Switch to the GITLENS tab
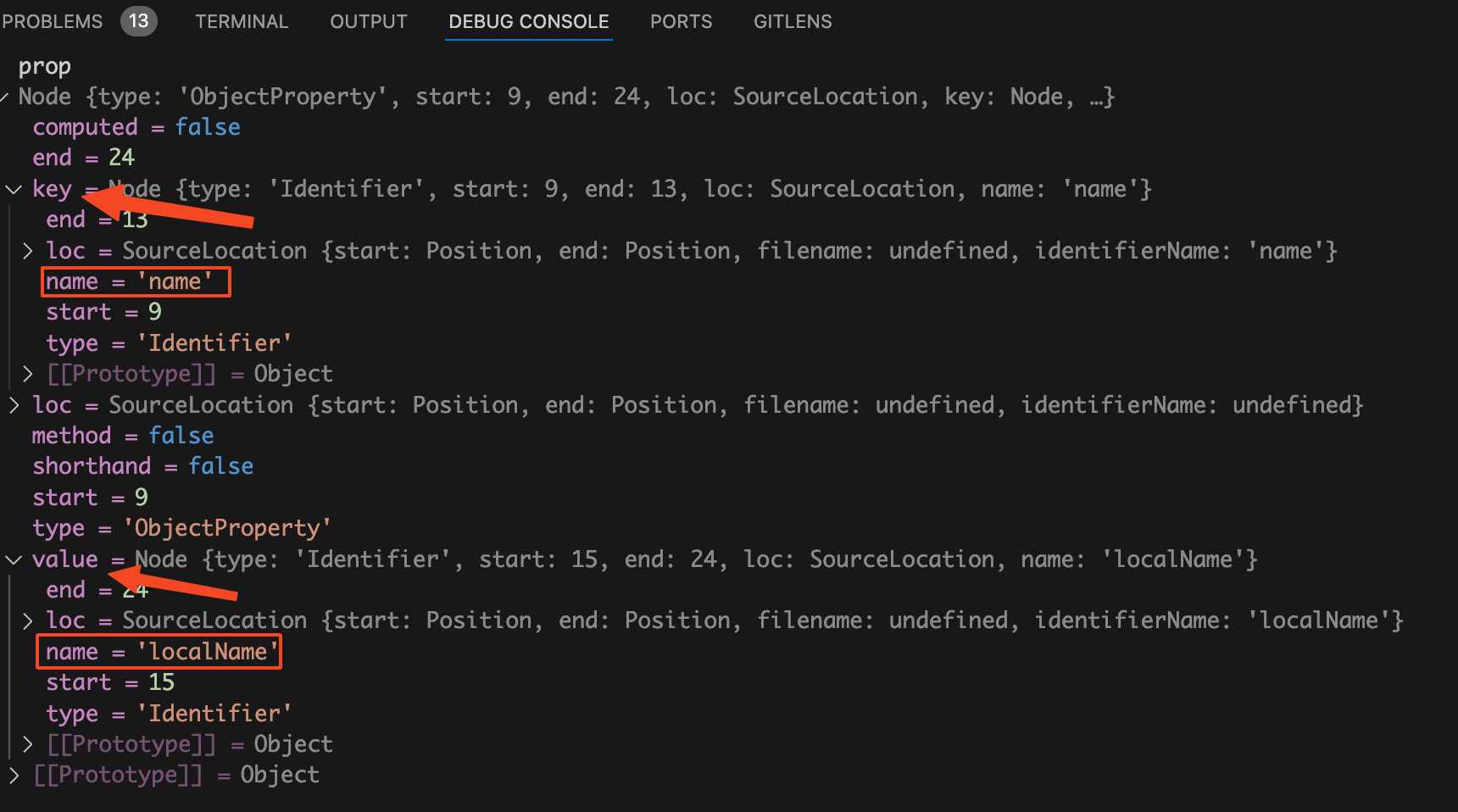Image resolution: width=1458 pixels, height=812 pixels. click(793, 22)
